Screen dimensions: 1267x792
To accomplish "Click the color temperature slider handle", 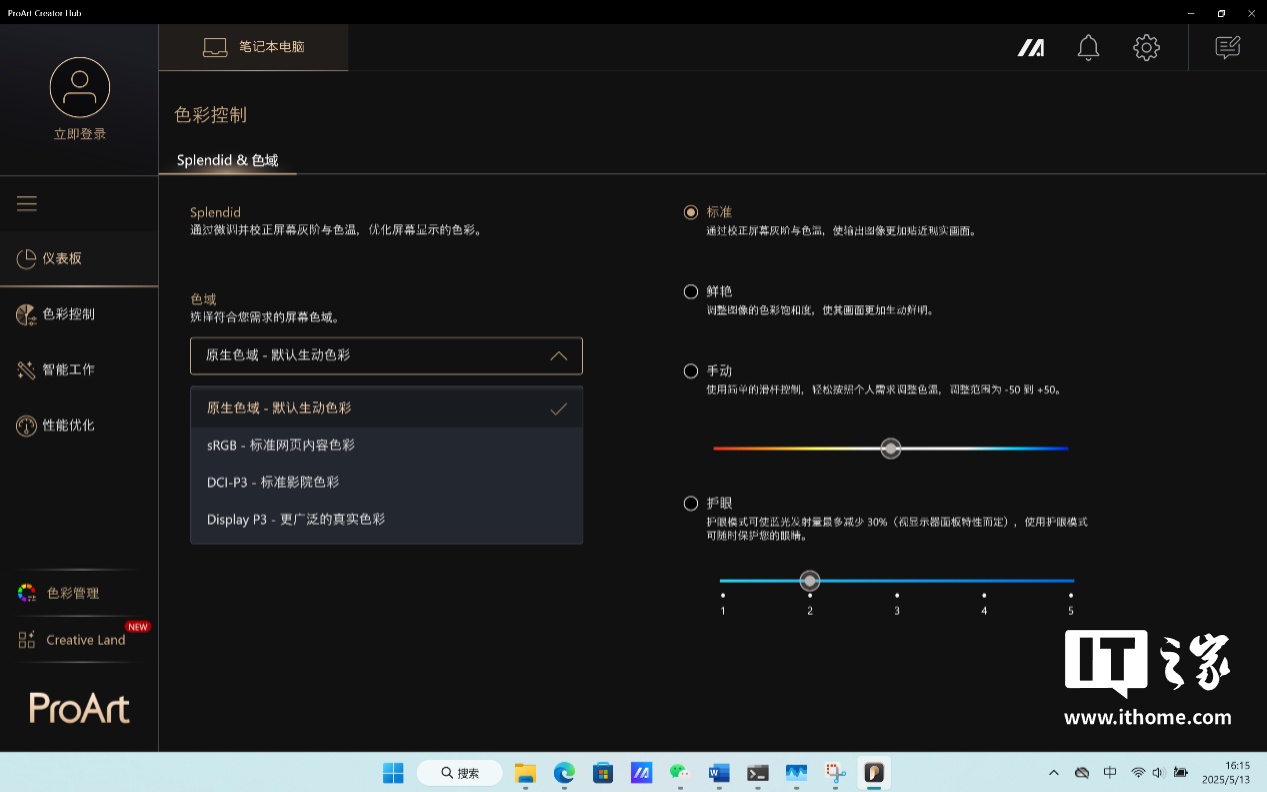I will coord(891,448).
